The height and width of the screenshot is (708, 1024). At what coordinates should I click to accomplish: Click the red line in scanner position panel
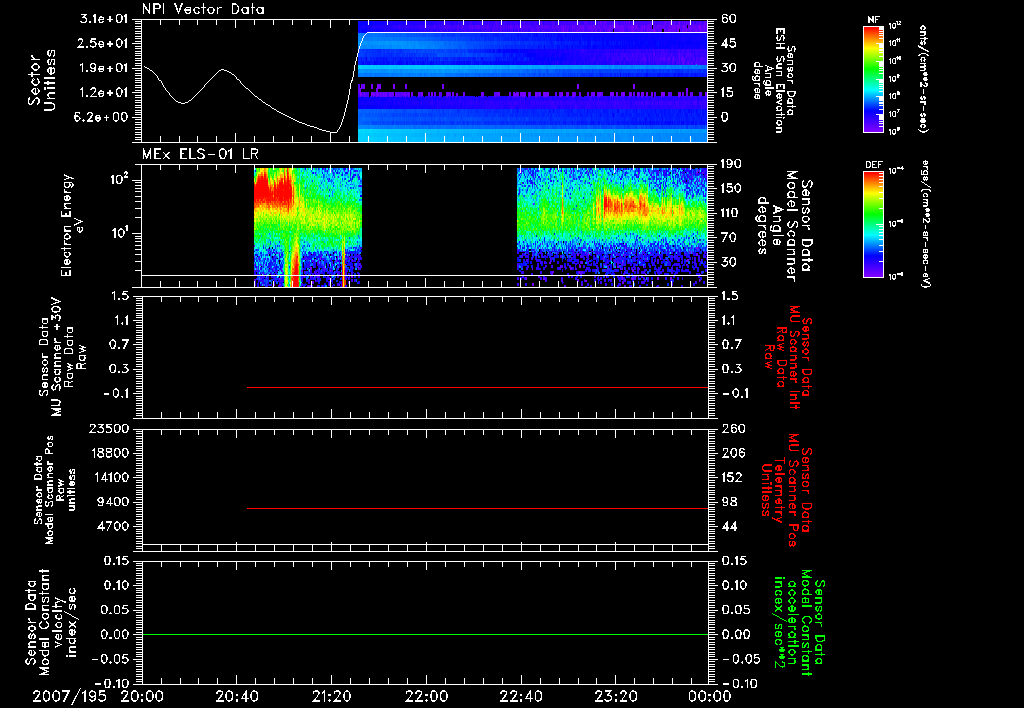(x=477, y=508)
